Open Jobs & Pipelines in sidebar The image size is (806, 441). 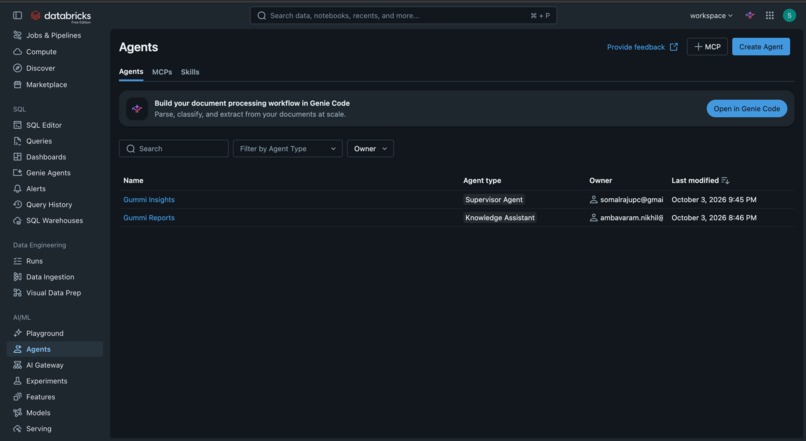click(x=54, y=35)
